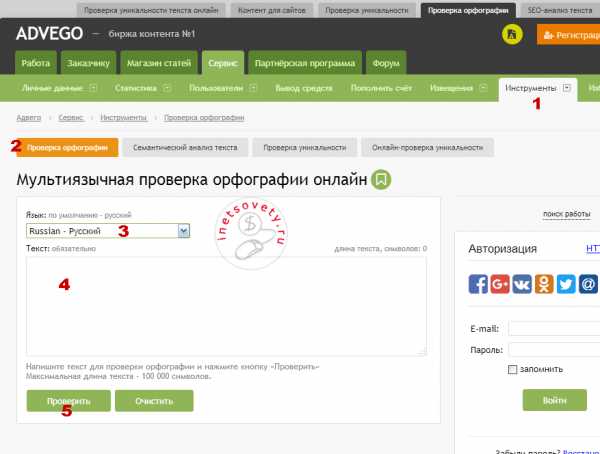Click the Пополнить счёт menu item
The image size is (600, 454).
pos(381,88)
